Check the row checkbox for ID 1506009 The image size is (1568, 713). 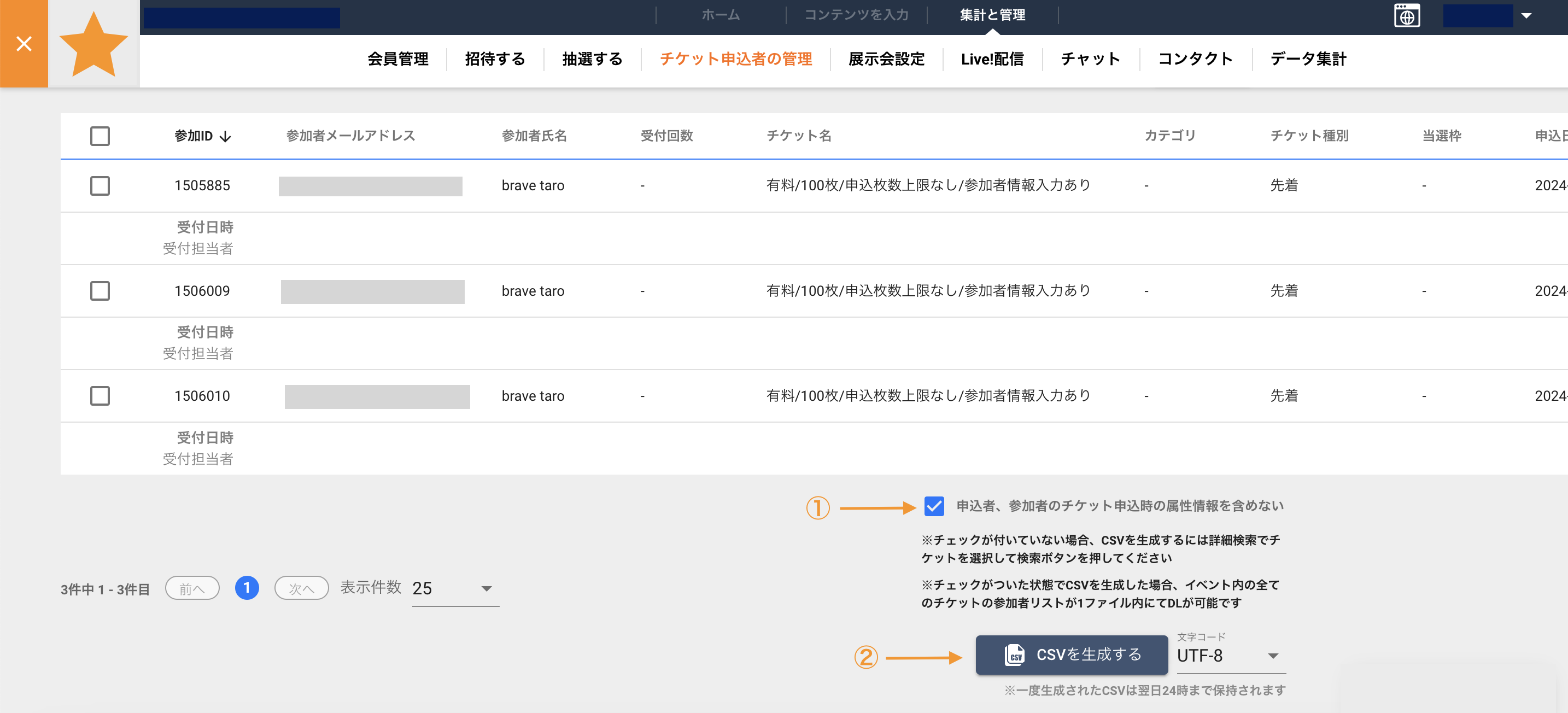[100, 291]
